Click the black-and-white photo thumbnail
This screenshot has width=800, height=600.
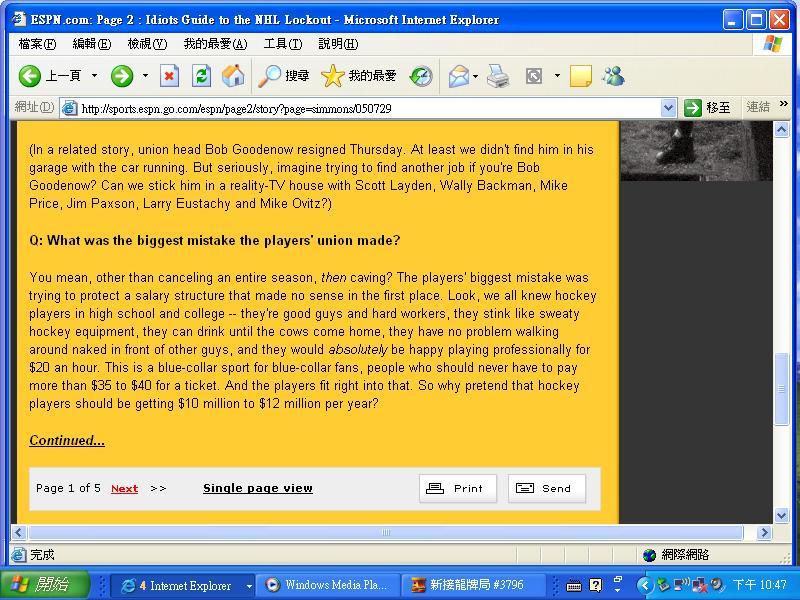point(696,151)
